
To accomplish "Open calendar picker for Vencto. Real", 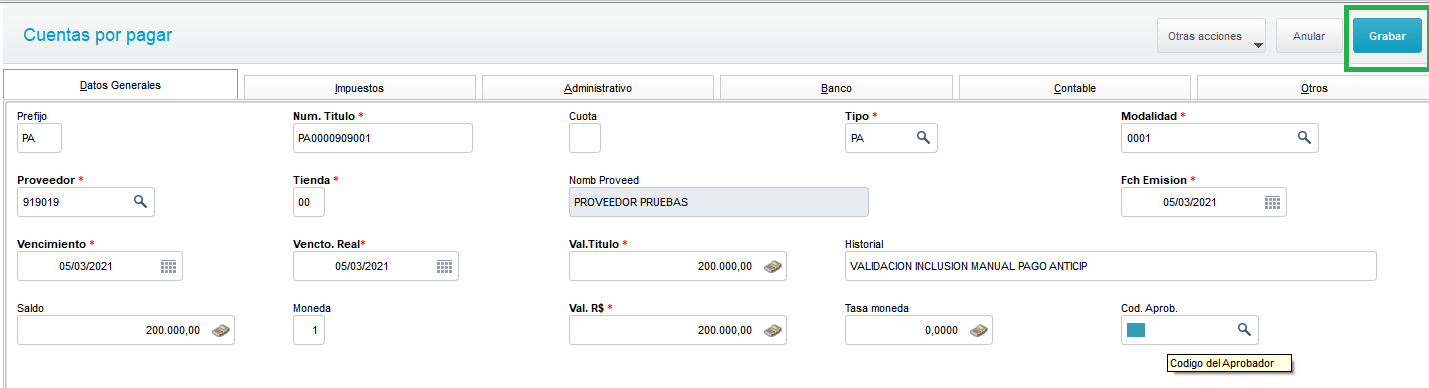I will click(444, 266).
